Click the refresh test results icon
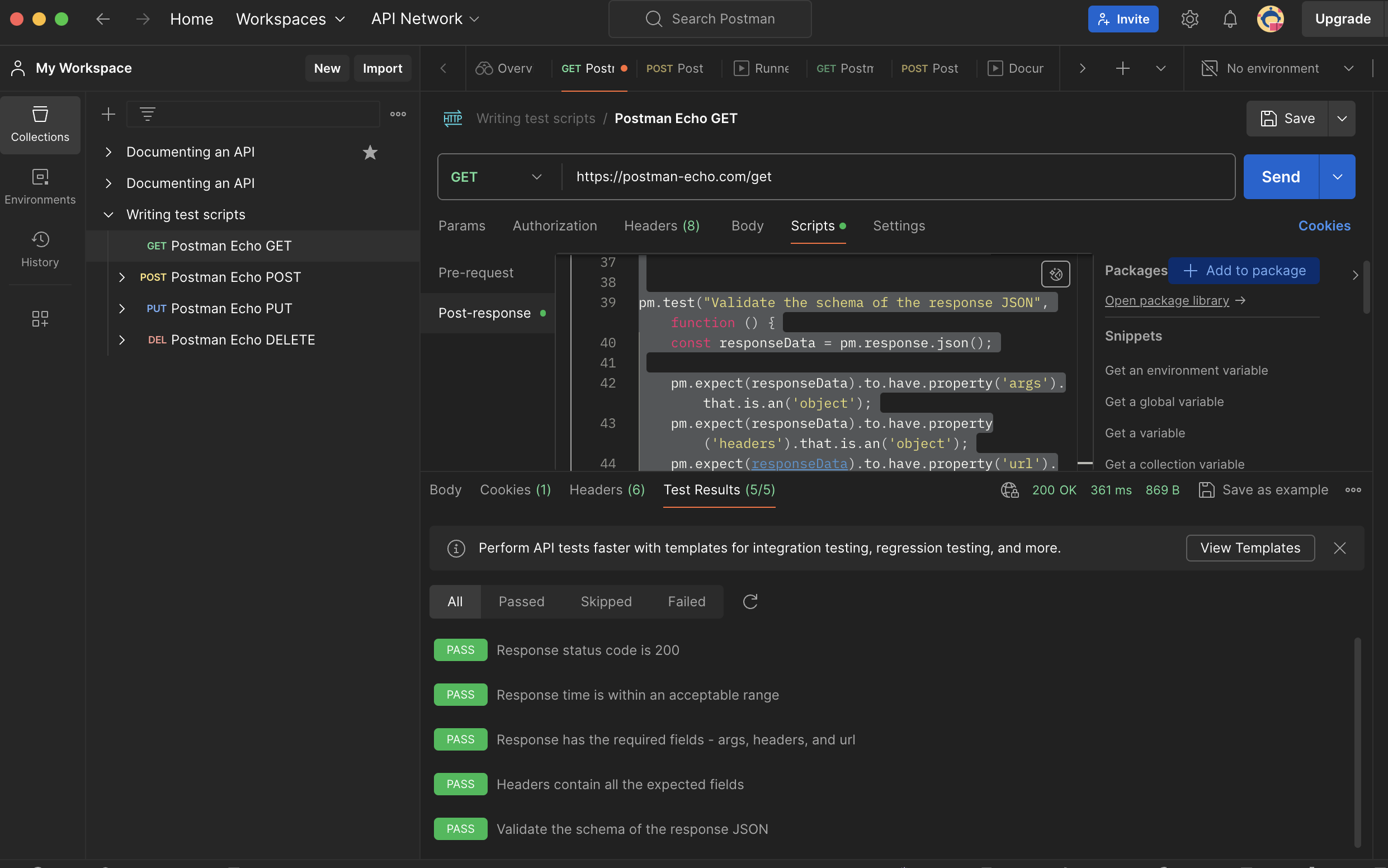Viewport: 1388px width, 868px height. [x=750, y=601]
